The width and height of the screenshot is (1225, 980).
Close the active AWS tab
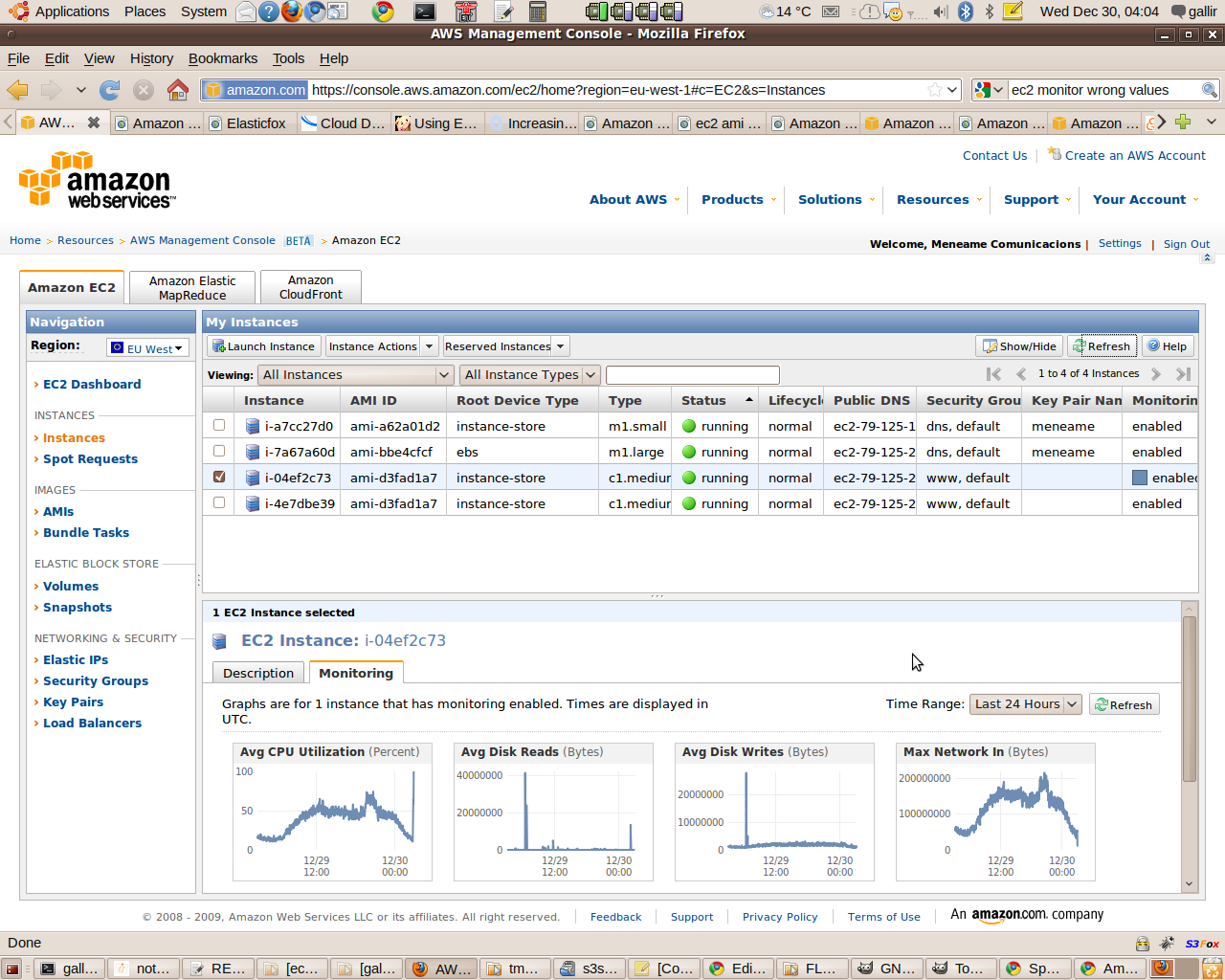click(x=94, y=122)
